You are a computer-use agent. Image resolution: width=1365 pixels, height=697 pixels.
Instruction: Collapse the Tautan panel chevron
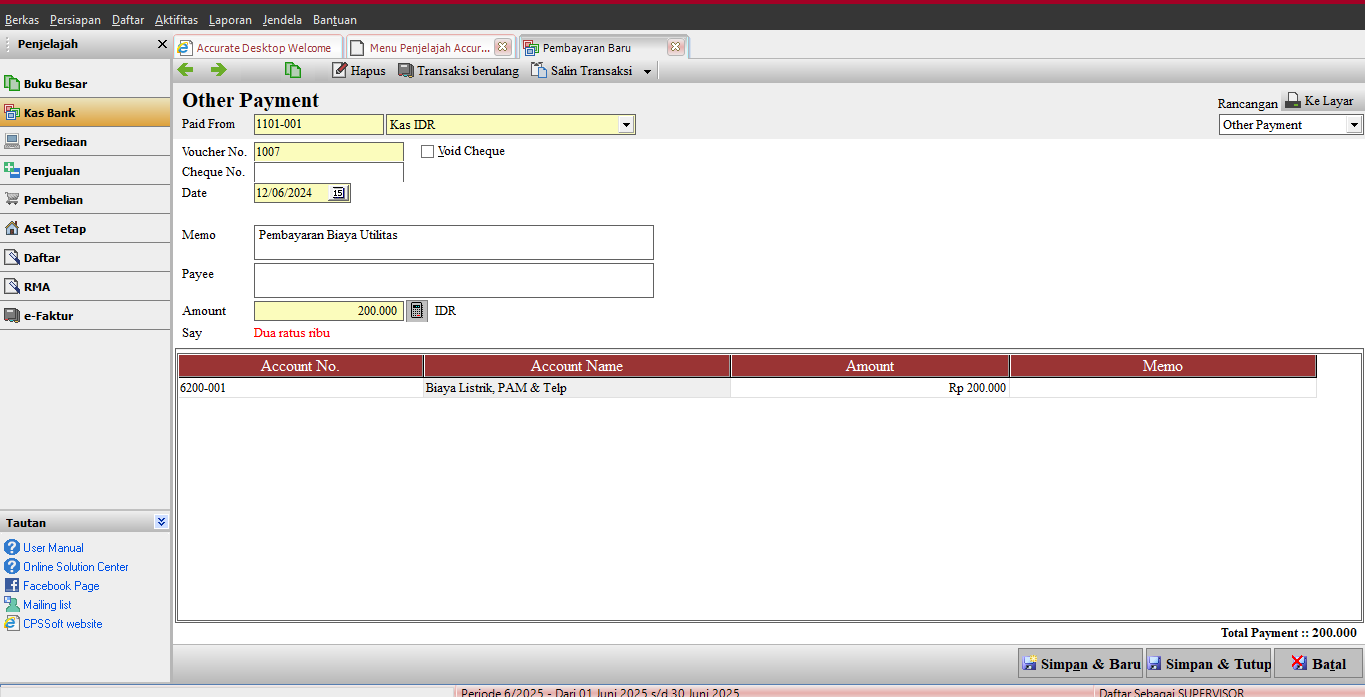click(161, 522)
